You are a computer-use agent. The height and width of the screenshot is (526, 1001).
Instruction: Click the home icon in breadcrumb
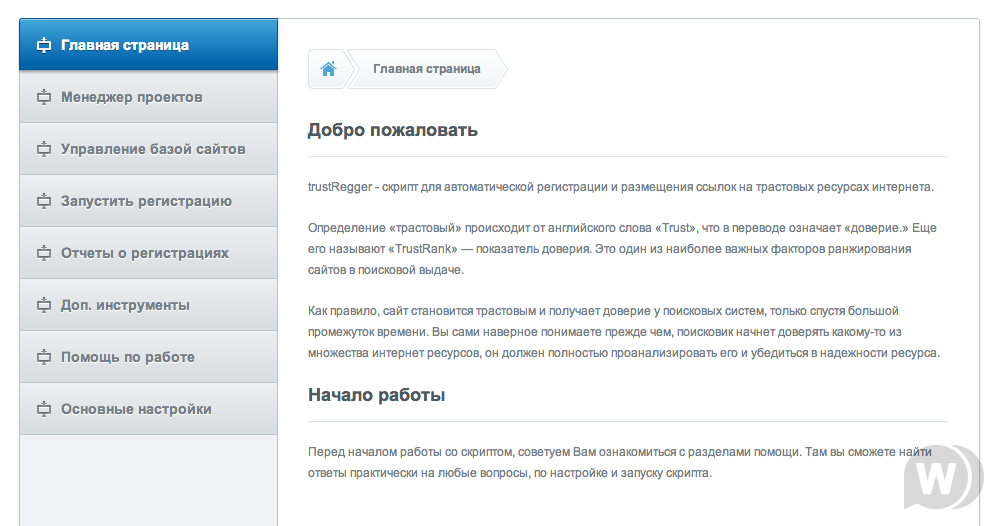328,69
